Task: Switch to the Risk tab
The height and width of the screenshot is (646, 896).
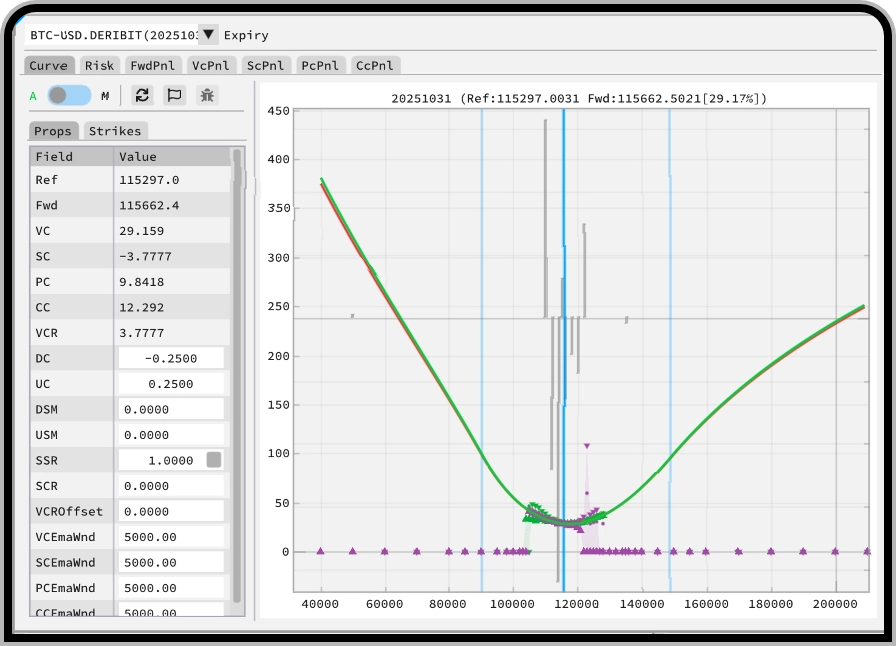Action: click(x=99, y=65)
